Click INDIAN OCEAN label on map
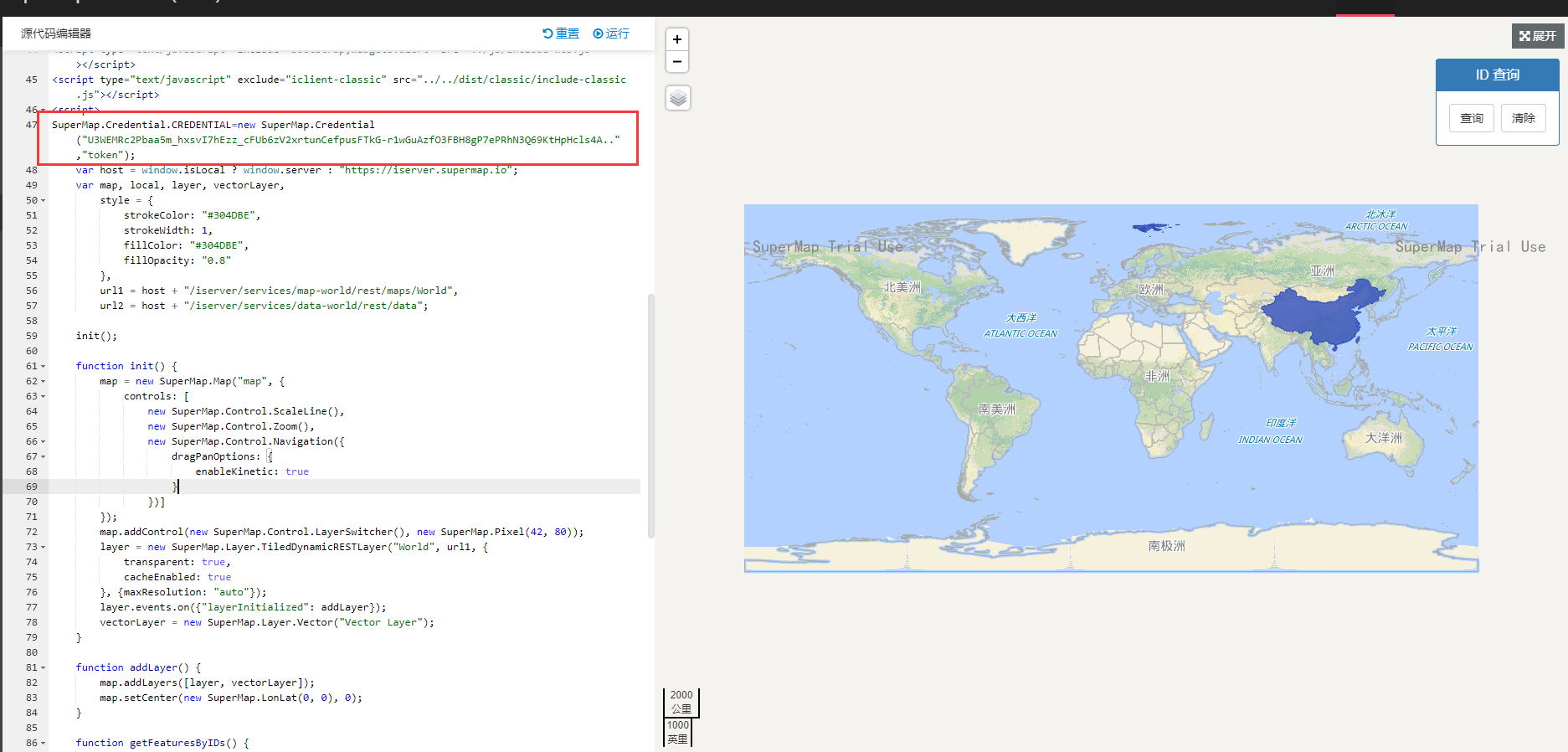 click(1270, 440)
